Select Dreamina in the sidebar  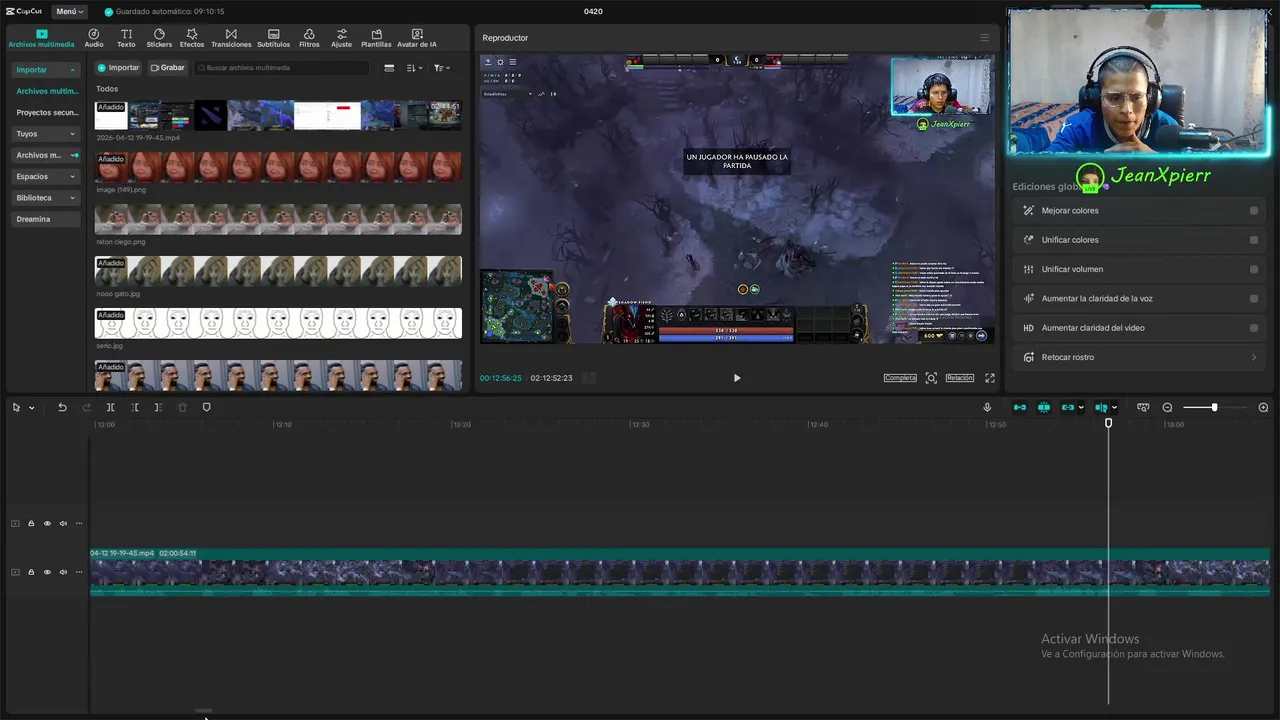tap(45, 219)
